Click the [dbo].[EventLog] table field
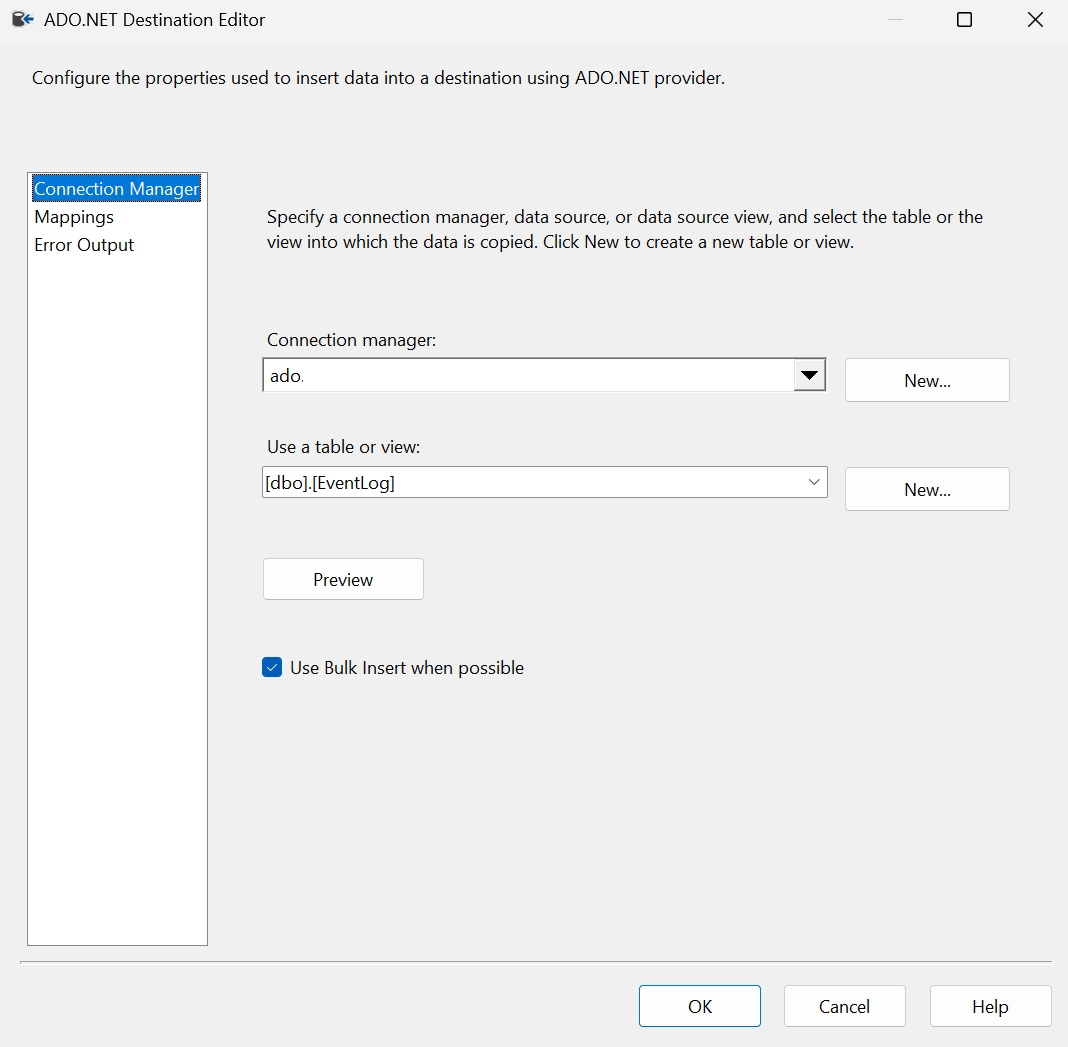The height and width of the screenshot is (1047, 1068). click(x=500, y=481)
